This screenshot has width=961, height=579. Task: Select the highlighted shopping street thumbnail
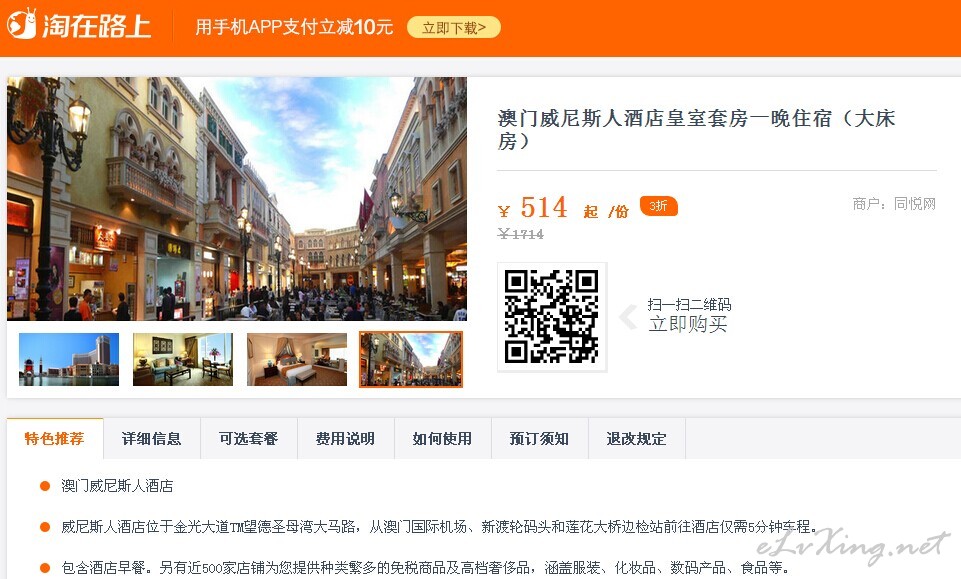tap(411, 359)
